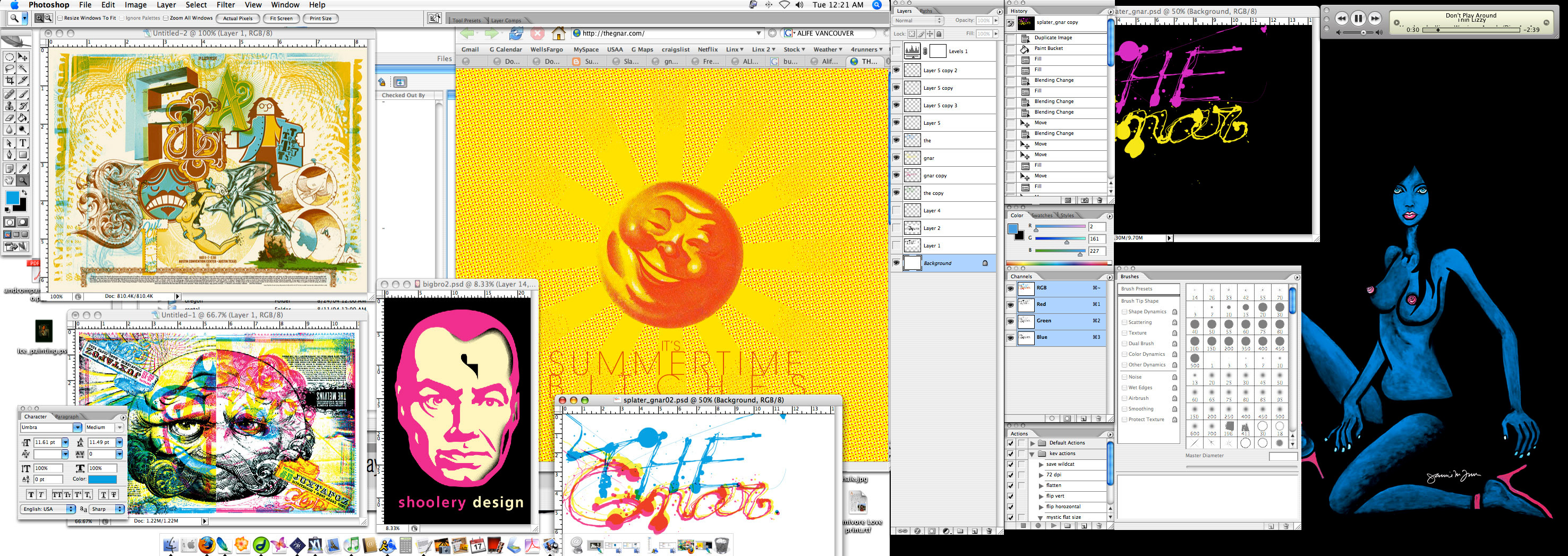Select the Blur tool
Viewport: 1568px width, 556px height.
[x=10, y=129]
